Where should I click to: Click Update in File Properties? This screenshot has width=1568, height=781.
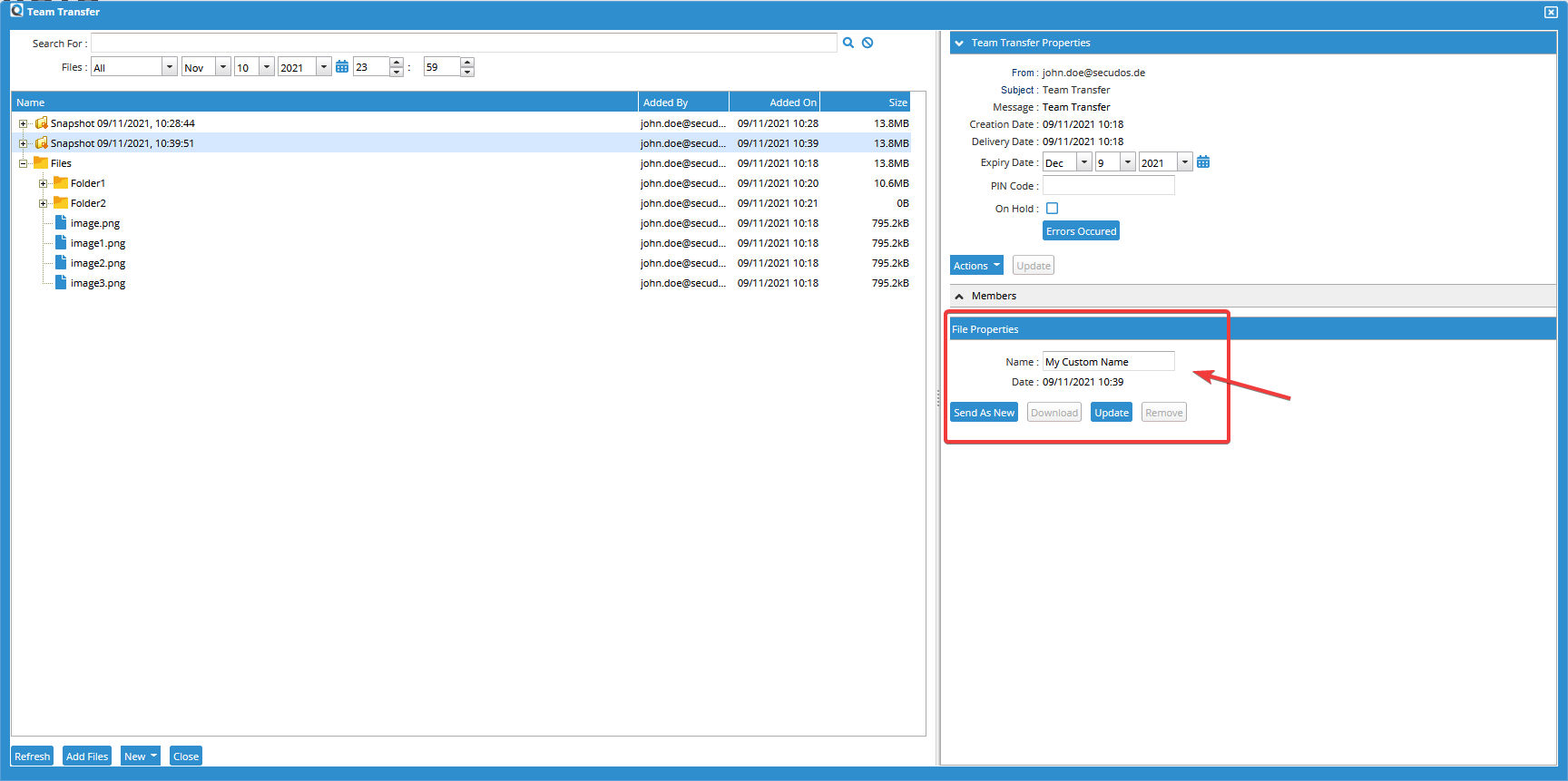1112,413
